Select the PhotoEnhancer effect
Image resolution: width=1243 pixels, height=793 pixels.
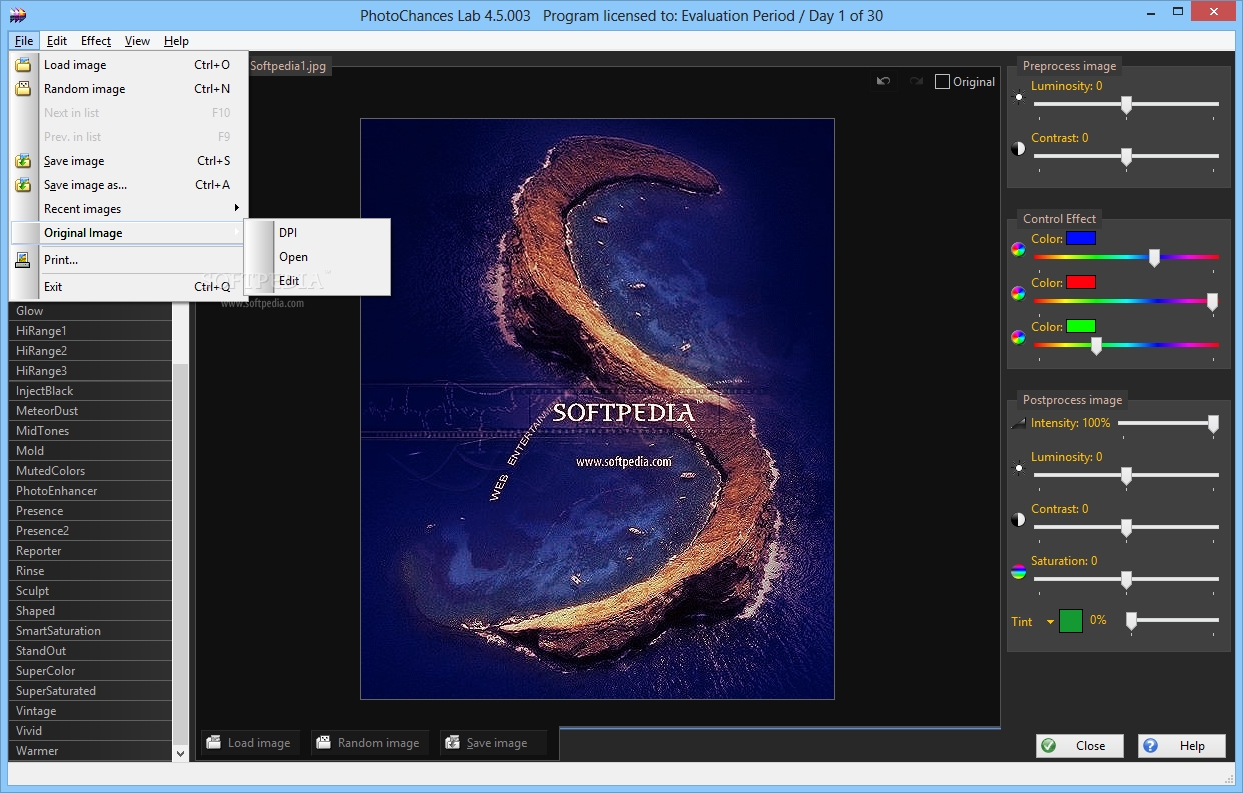pyautogui.click(x=90, y=491)
